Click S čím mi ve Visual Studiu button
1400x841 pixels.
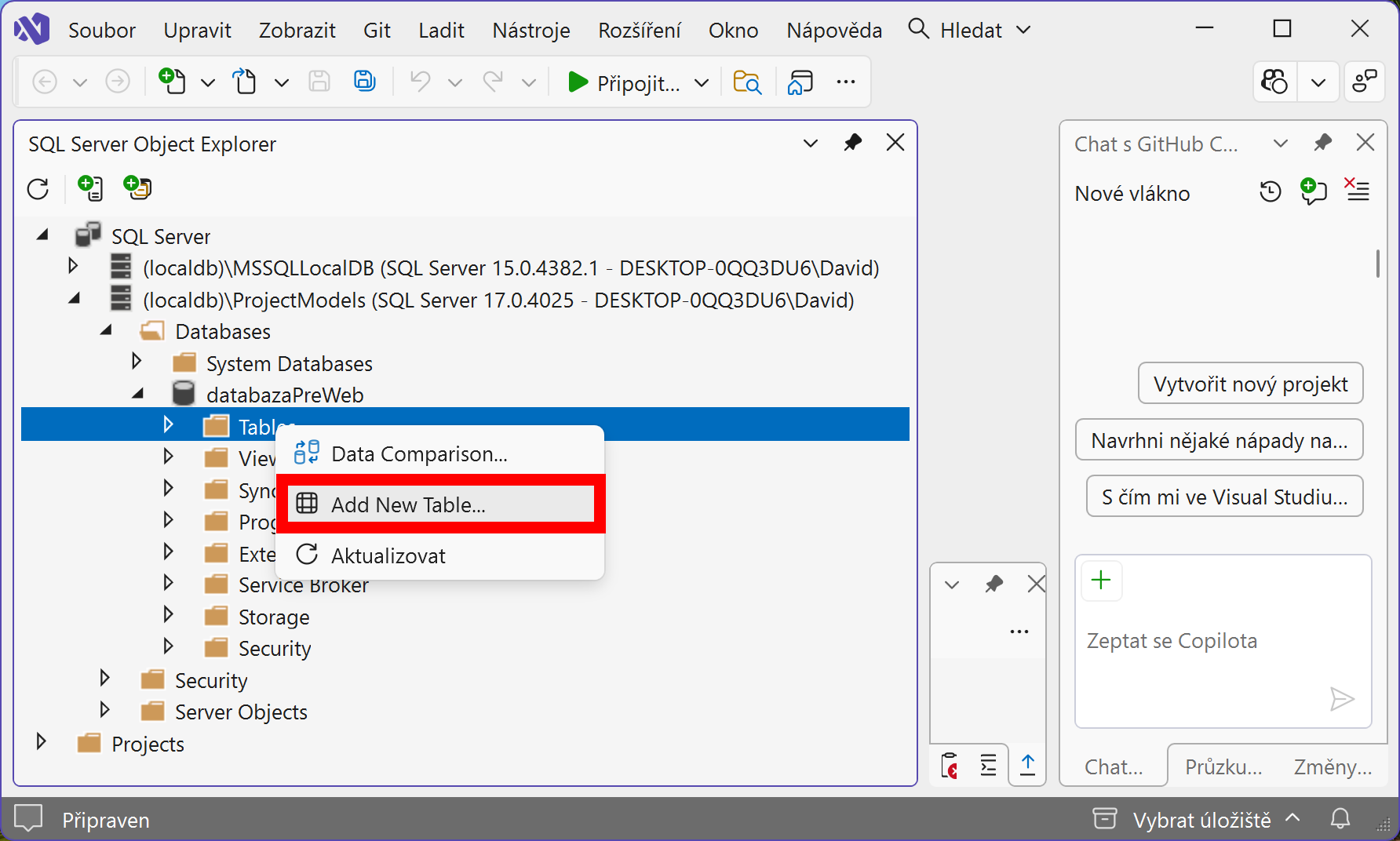pyautogui.click(x=1224, y=497)
